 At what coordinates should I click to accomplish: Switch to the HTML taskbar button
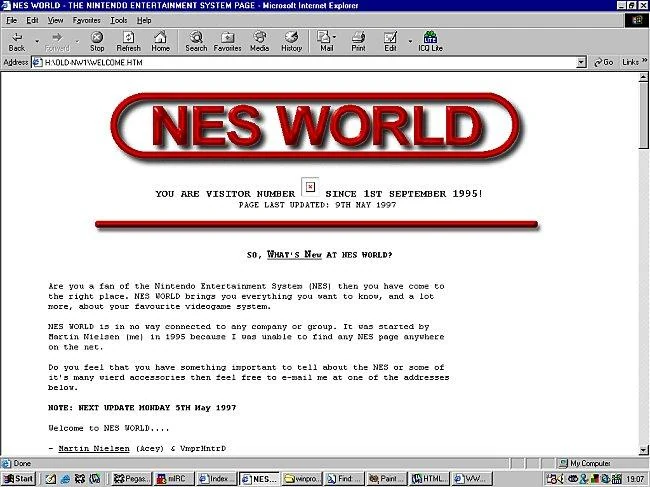[430, 479]
